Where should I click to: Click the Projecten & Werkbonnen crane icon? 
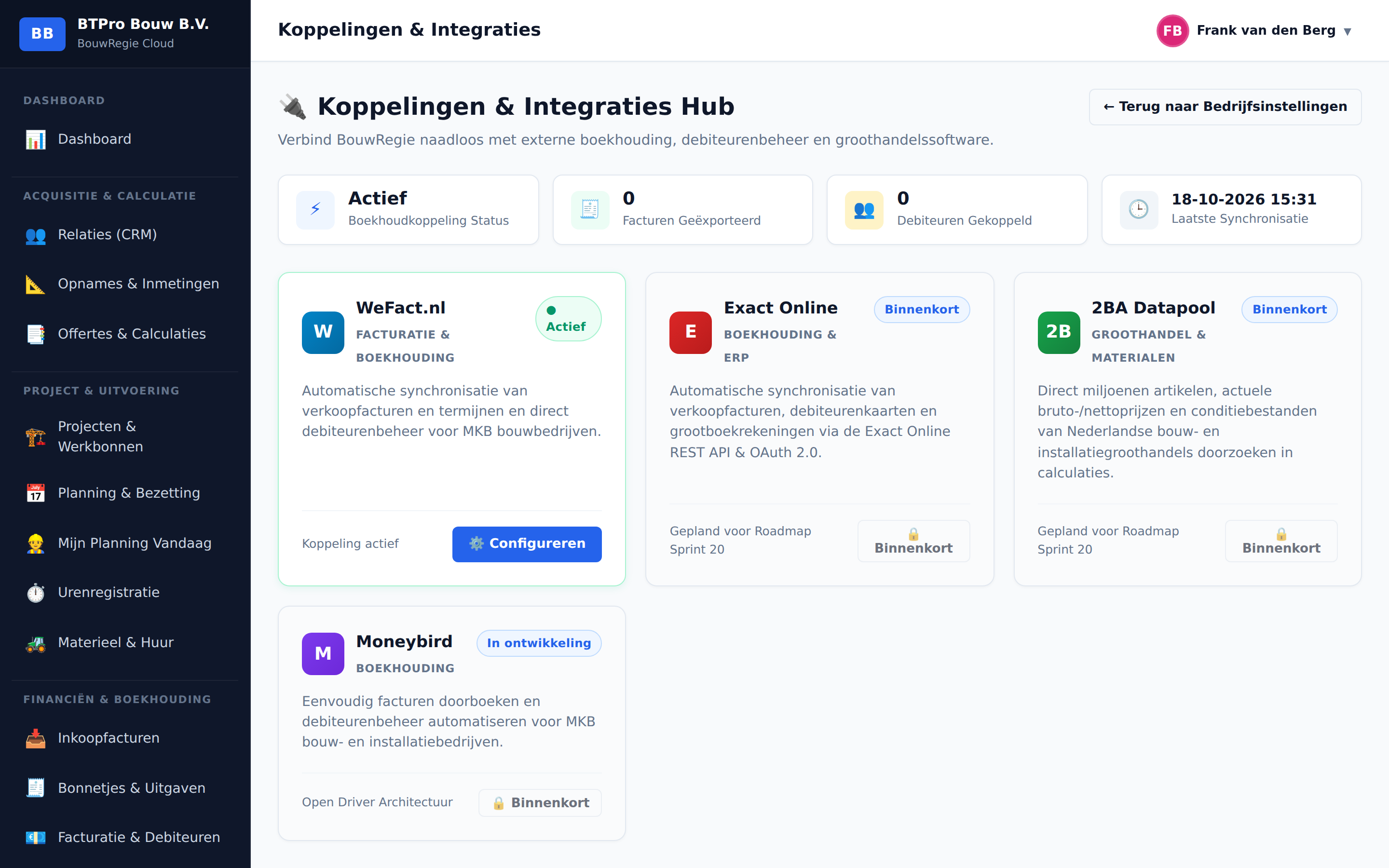tap(36, 437)
